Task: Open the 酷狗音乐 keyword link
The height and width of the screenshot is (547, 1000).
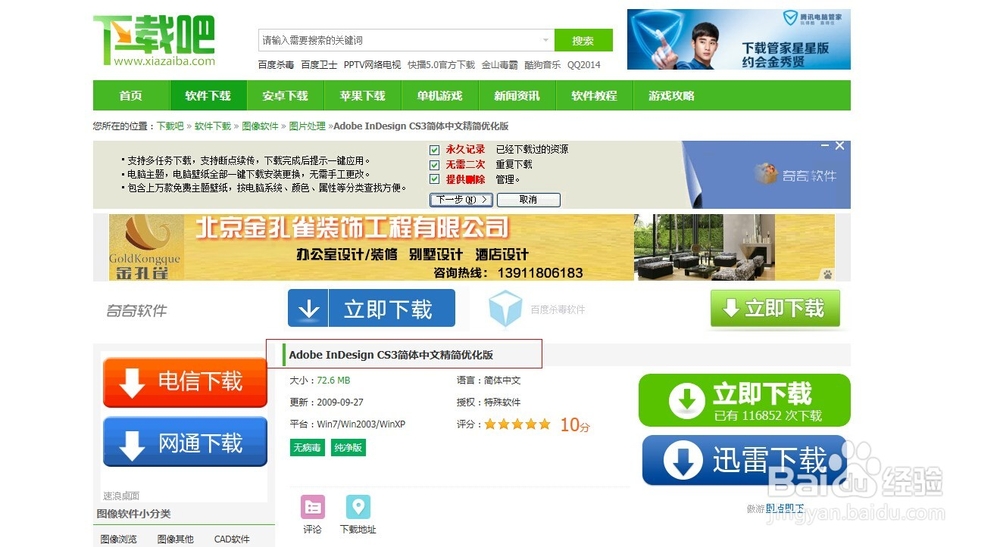Action: click(543, 64)
